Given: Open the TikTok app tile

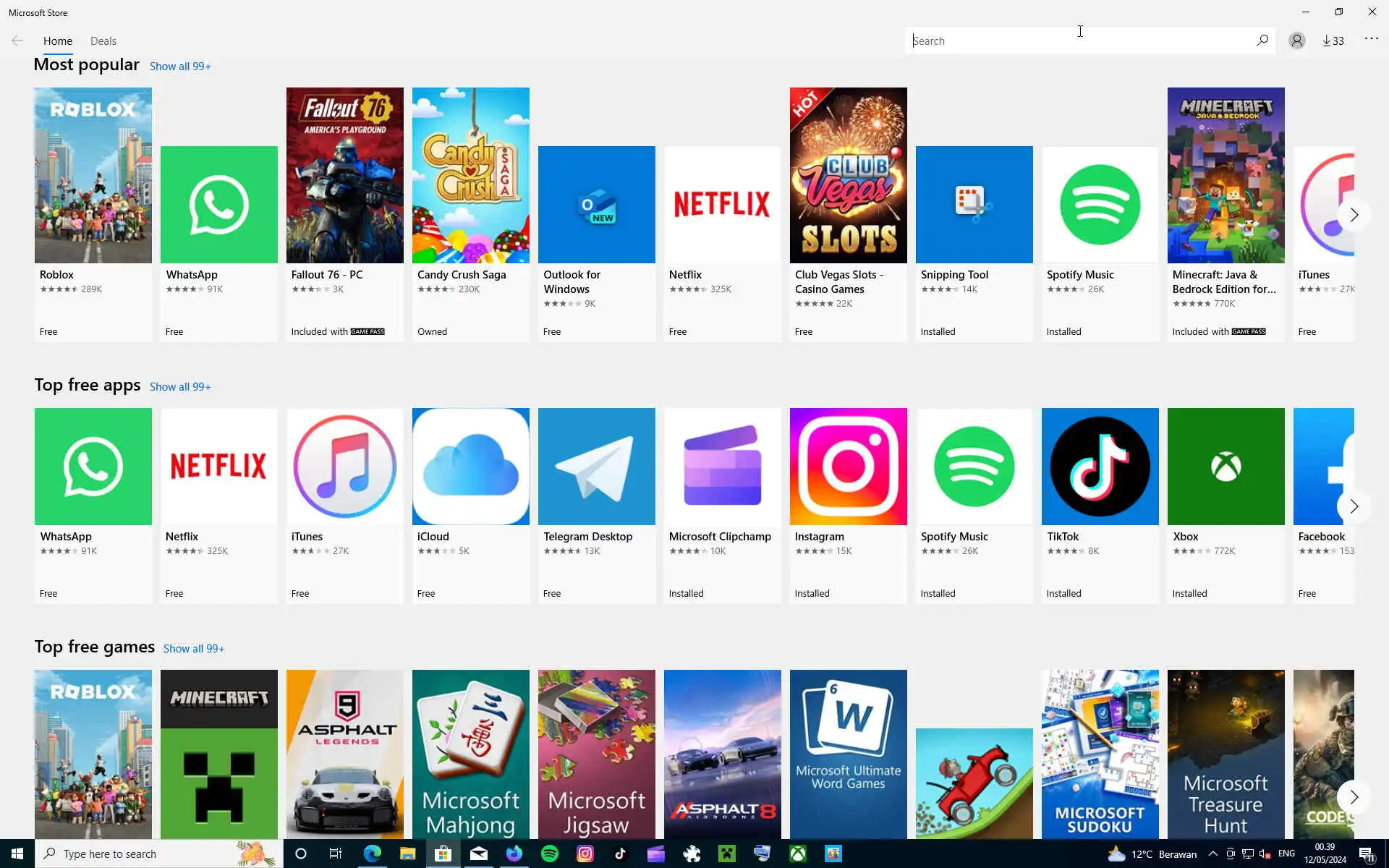Looking at the screenshot, I should 1100,467.
